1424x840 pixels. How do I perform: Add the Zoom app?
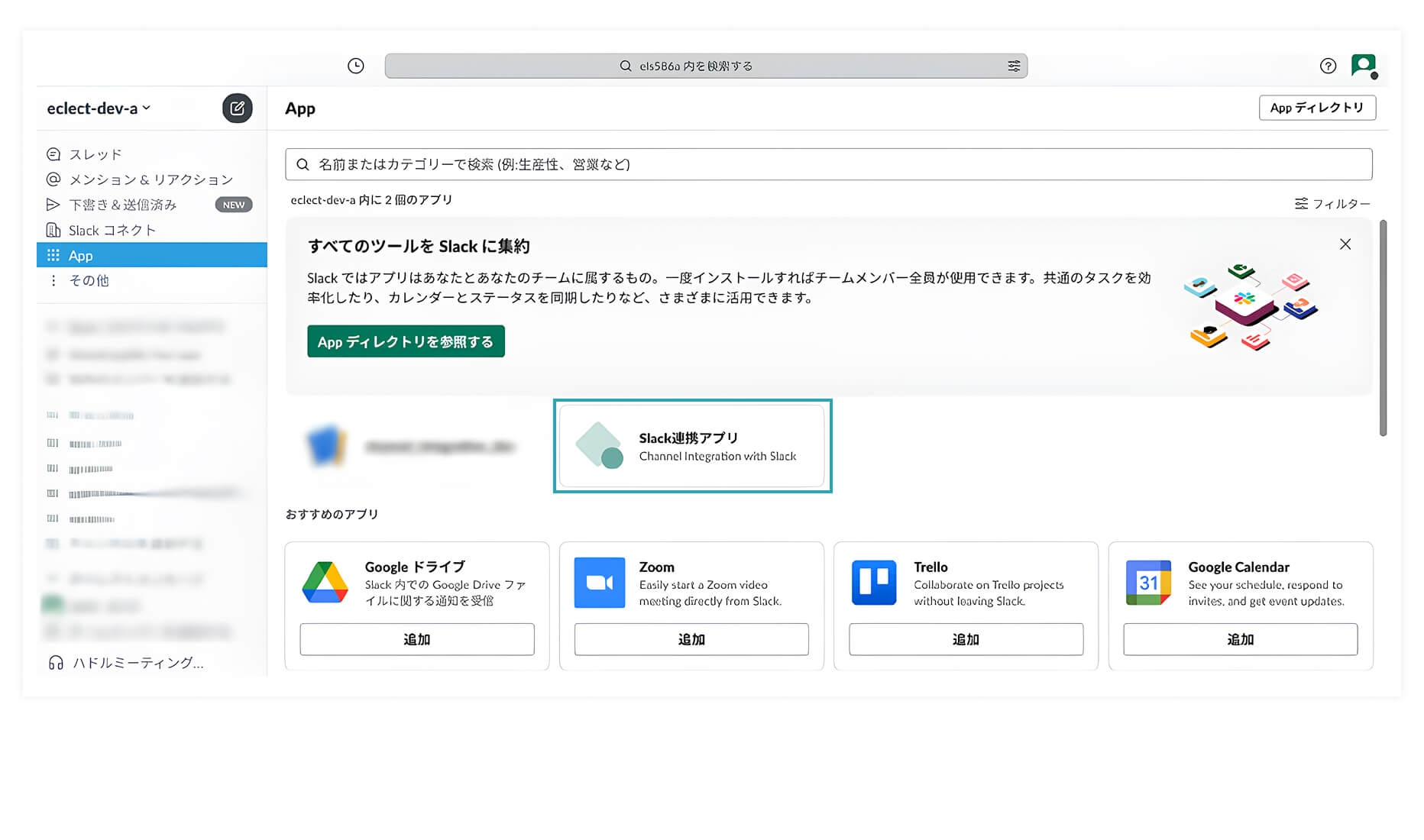[x=691, y=639]
